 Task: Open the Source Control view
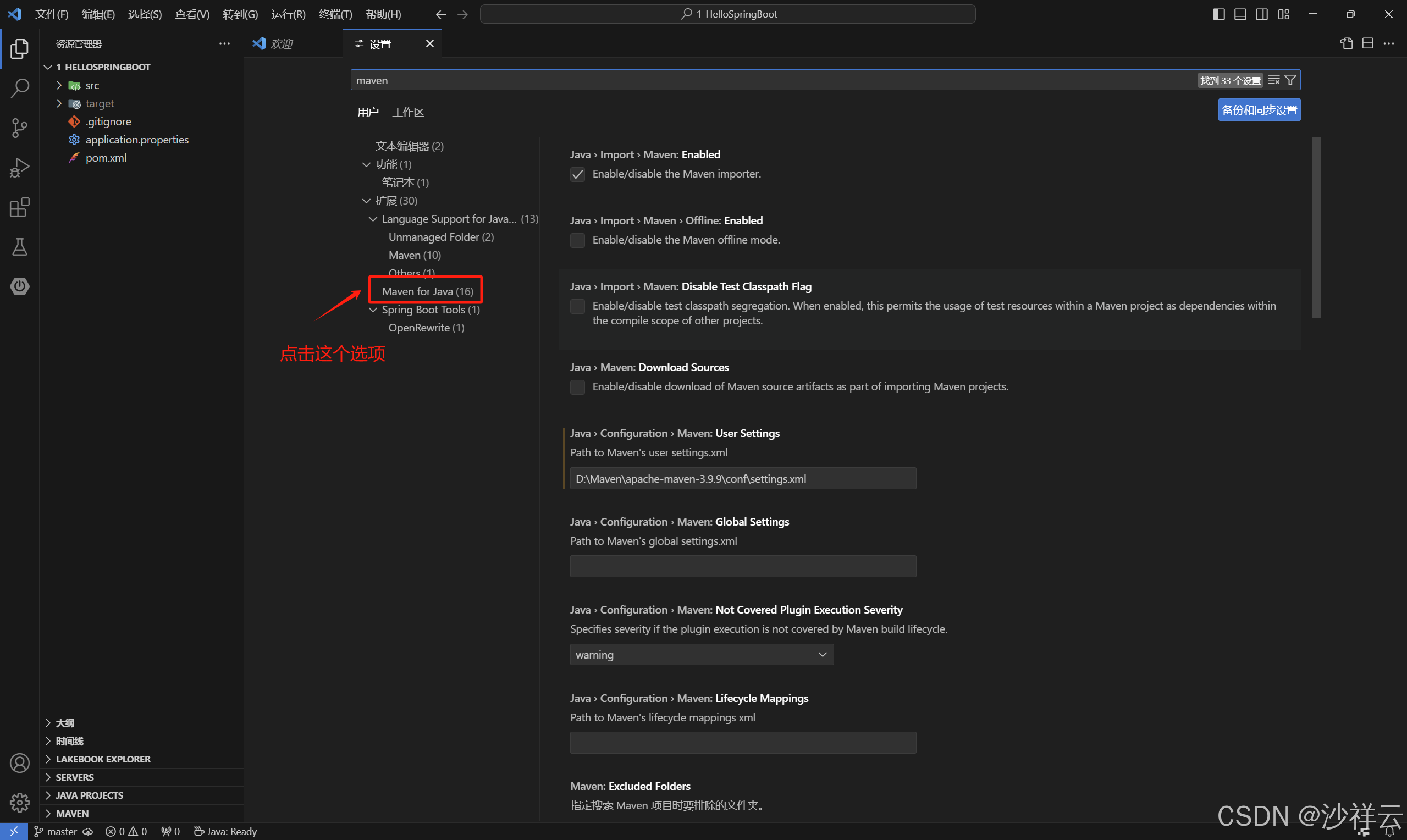tap(19, 128)
